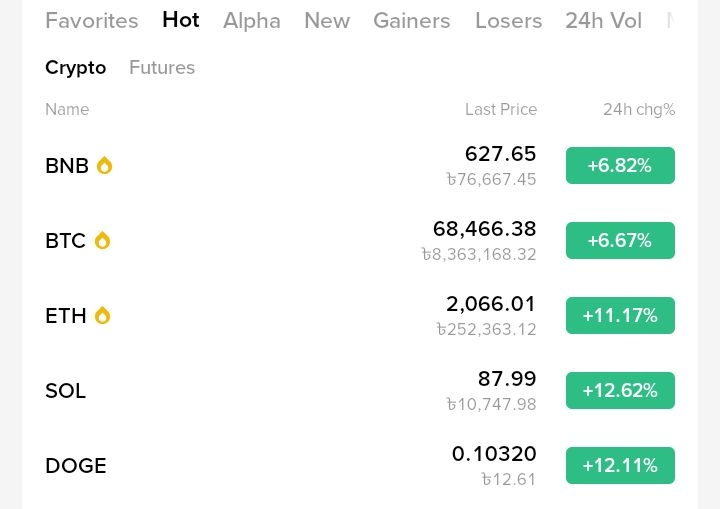This screenshot has width=720, height=509.
Task: Sort by 24h chg% column header
Action: pos(638,110)
